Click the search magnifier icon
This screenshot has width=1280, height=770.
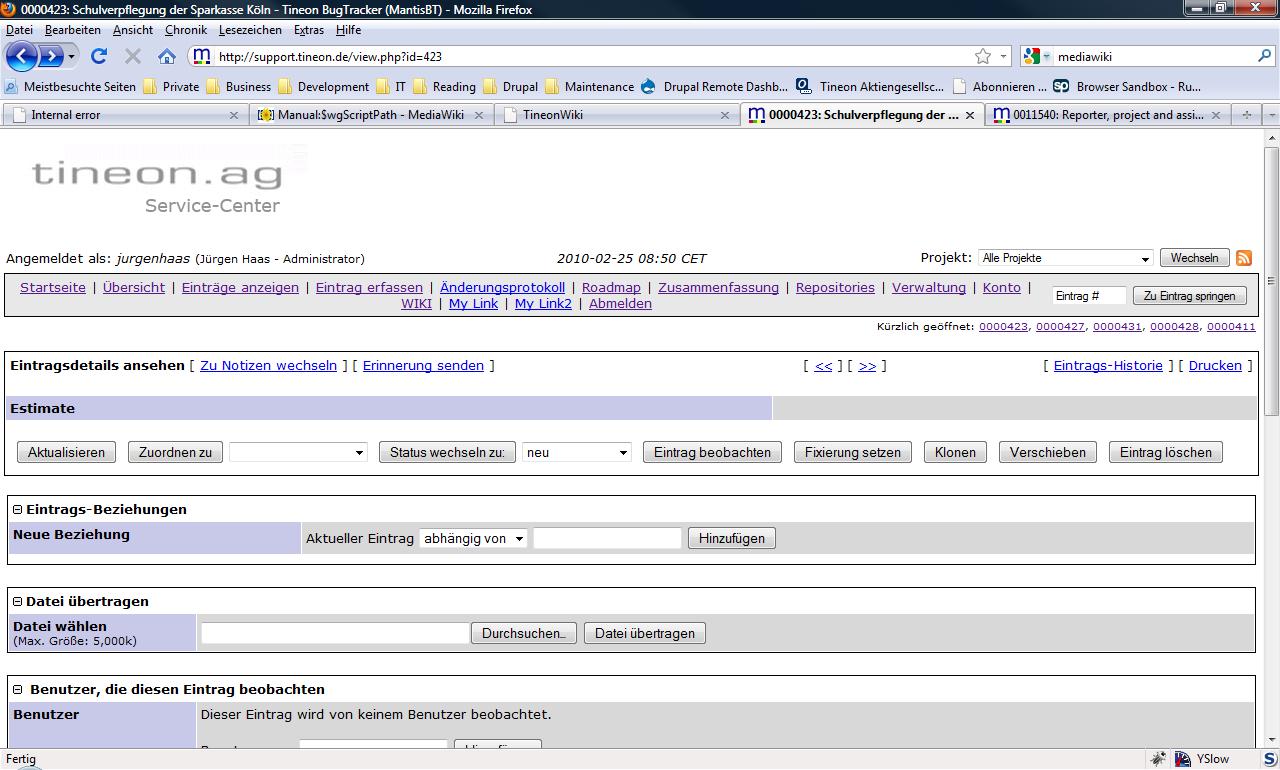coord(1264,56)
